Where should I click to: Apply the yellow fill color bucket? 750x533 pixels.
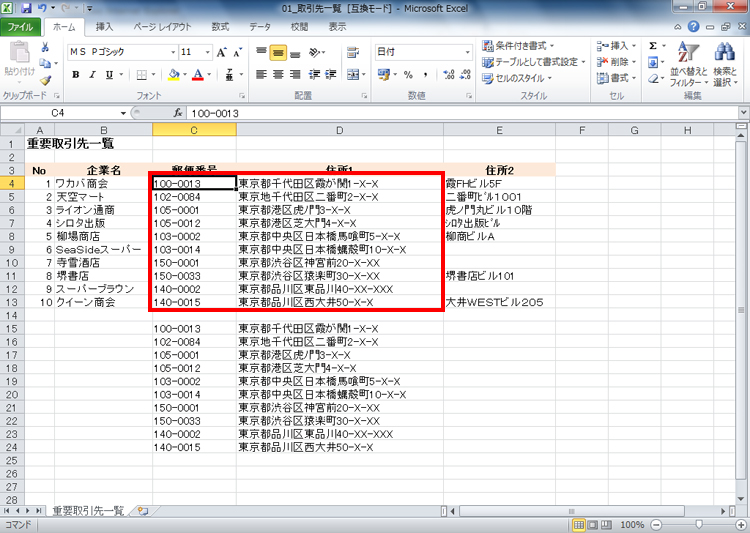[174, 75]
